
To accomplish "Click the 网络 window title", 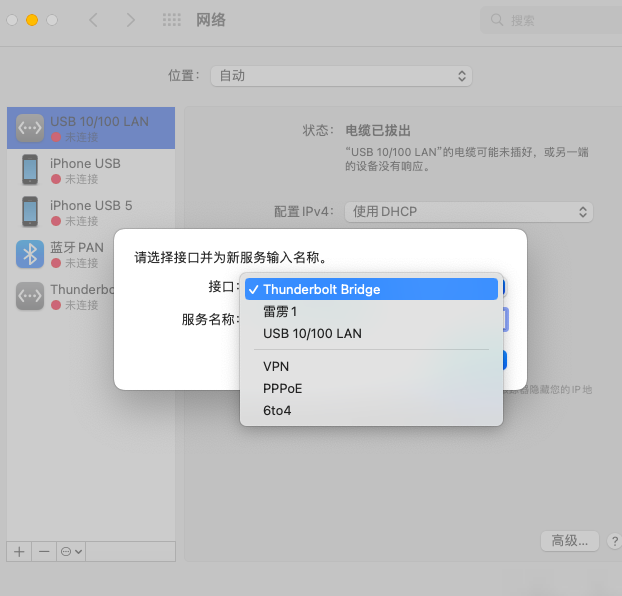I will 211,19.
